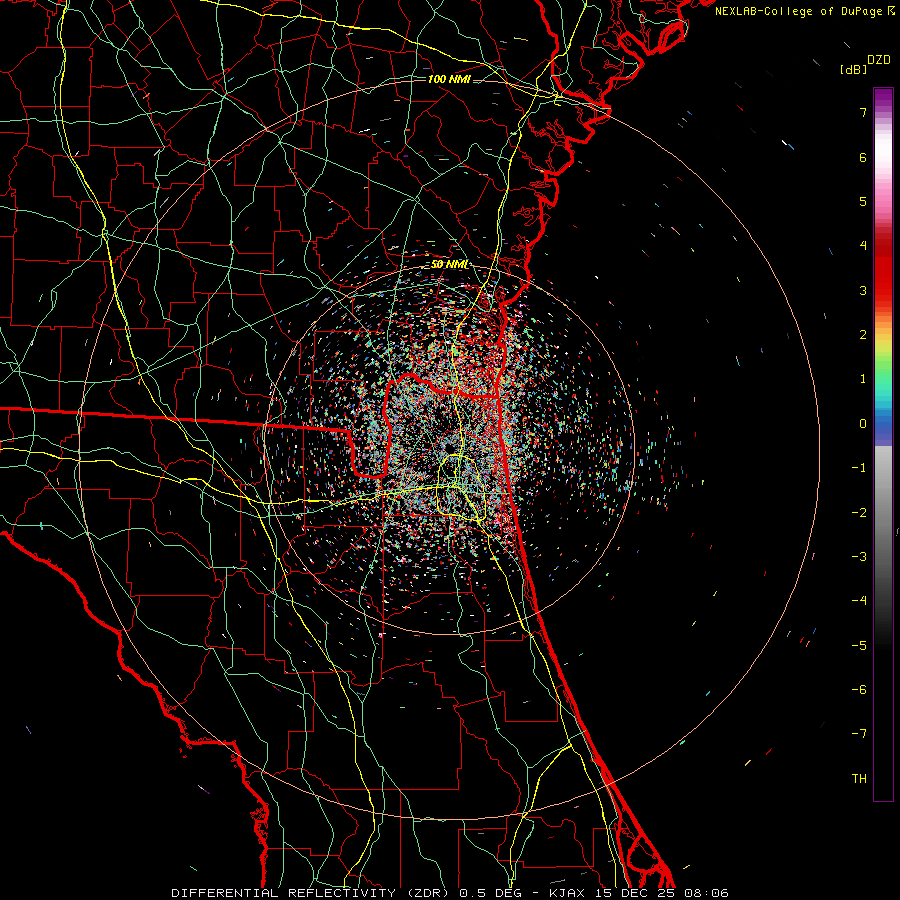Click the 50 NMI range ring label

click(x=449, y=265)
